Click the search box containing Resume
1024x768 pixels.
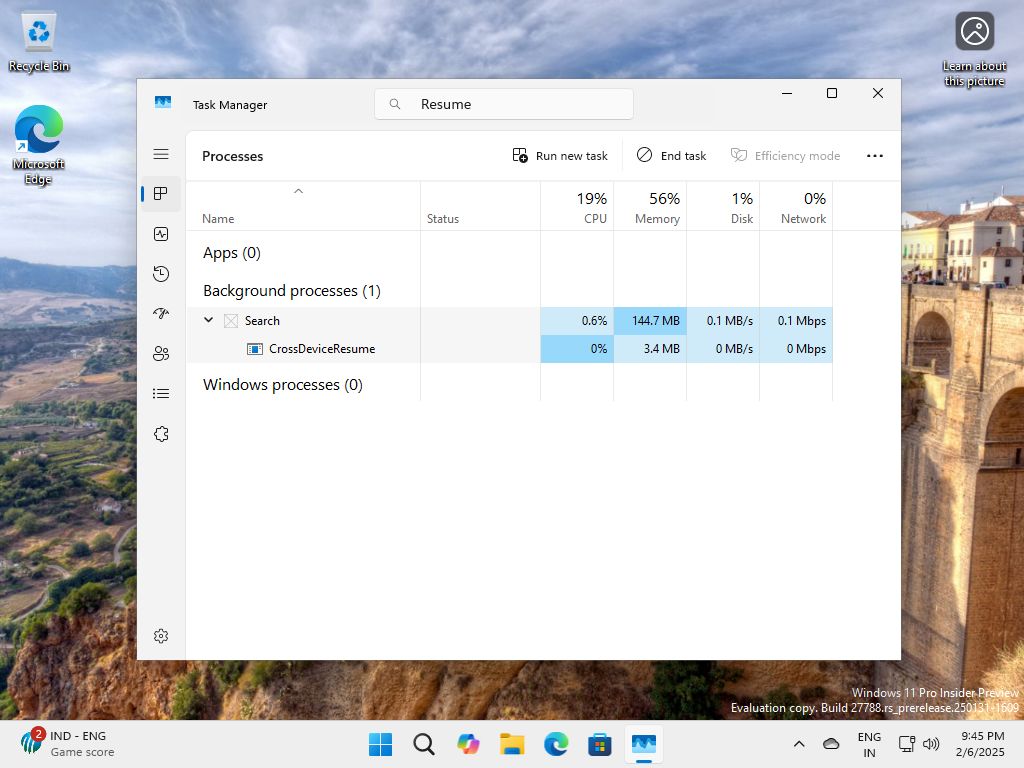click(503, 104)
